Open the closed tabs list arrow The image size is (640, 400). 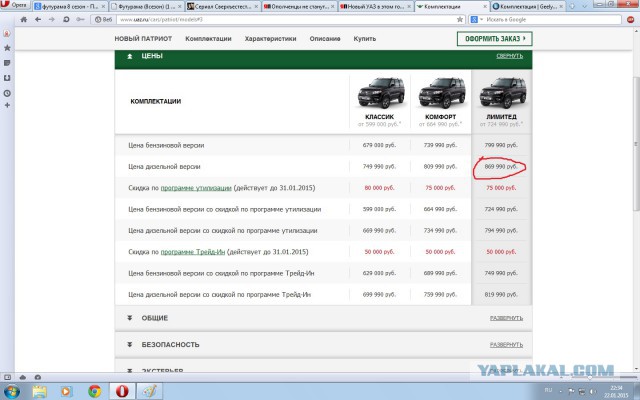pyautogui.click(x=584, y=6)
